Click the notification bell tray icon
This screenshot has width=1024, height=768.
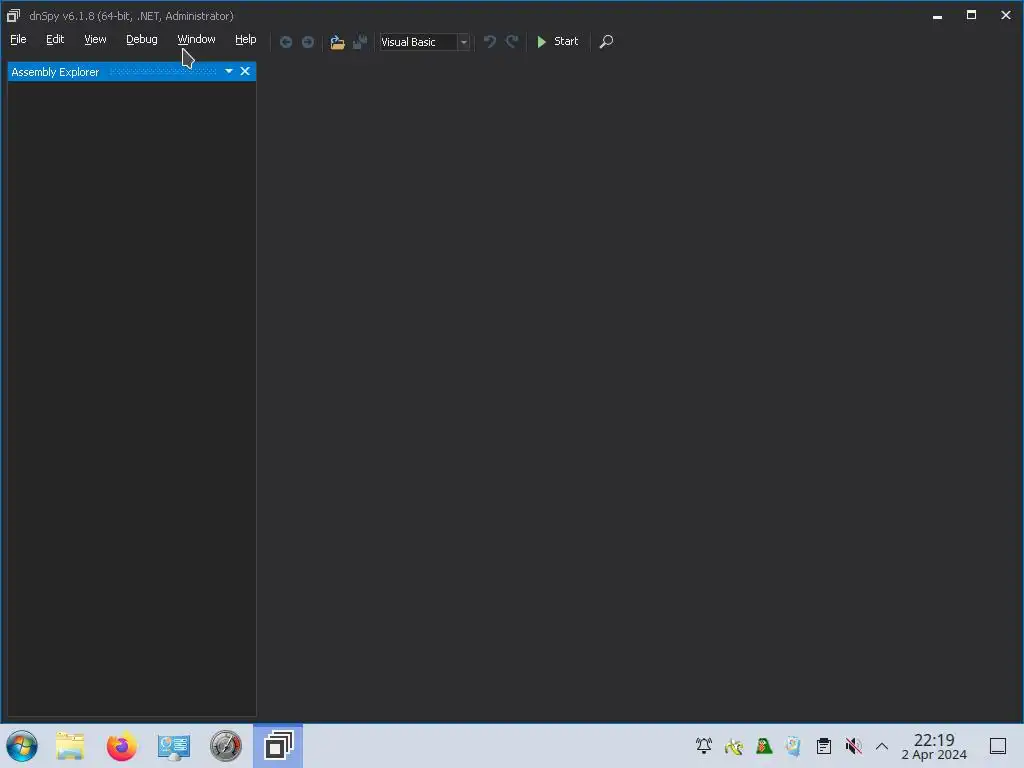[x=703, y=746]
